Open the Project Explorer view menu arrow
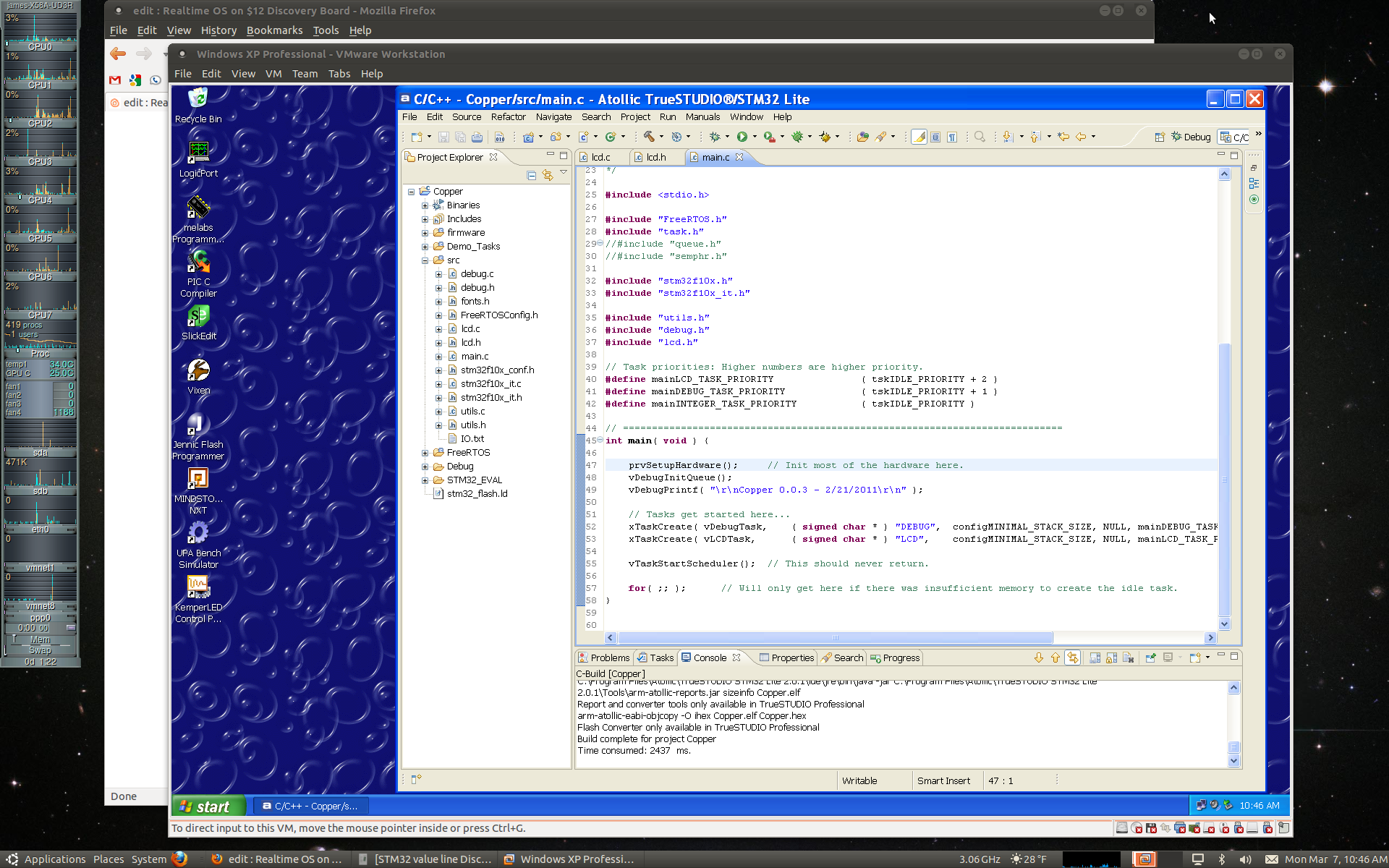 [x=564, y=172]
